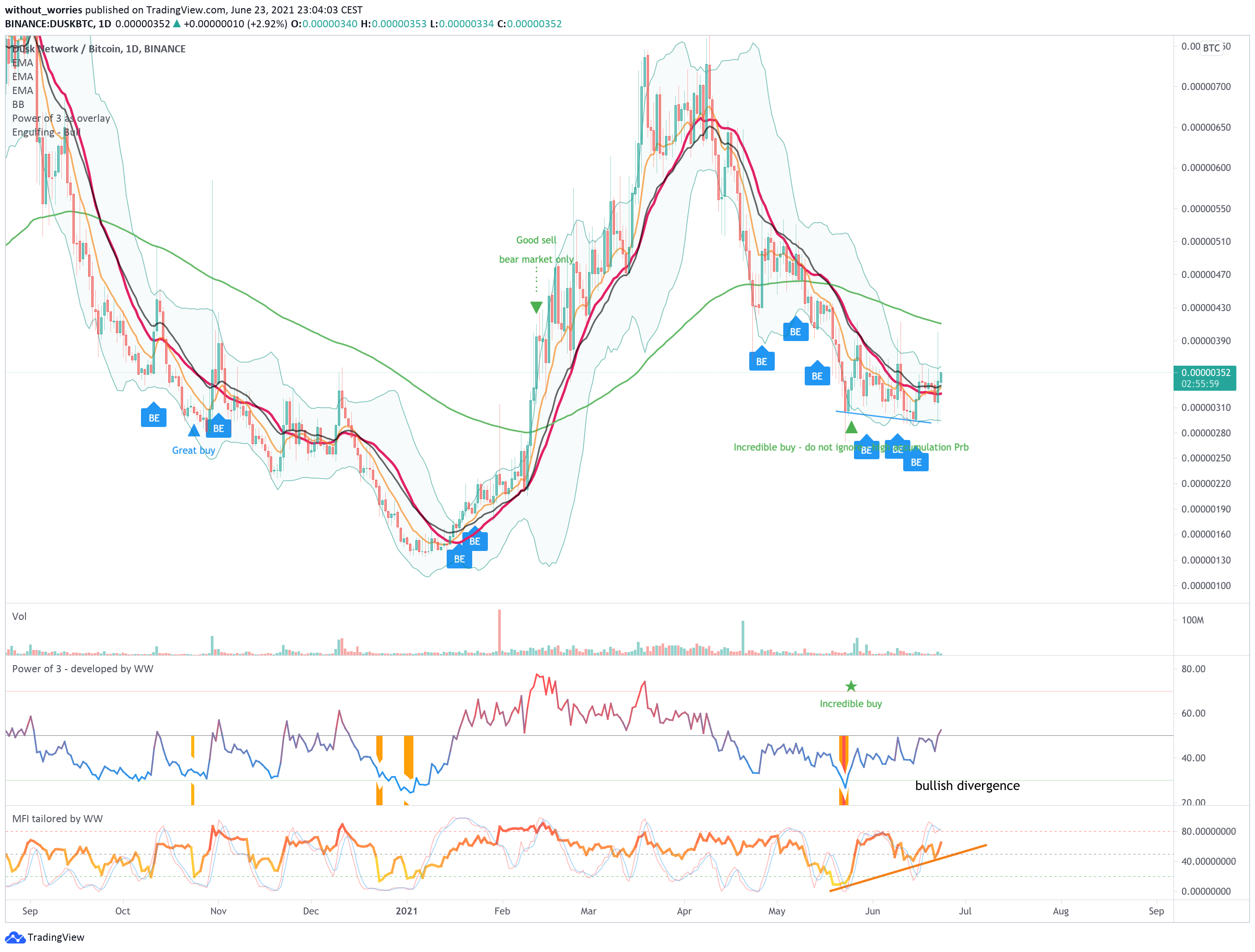Click the 'Incredible buy' label in Power of 3 pane
The width and height of the screenshot is (1255, 952).
850,704
